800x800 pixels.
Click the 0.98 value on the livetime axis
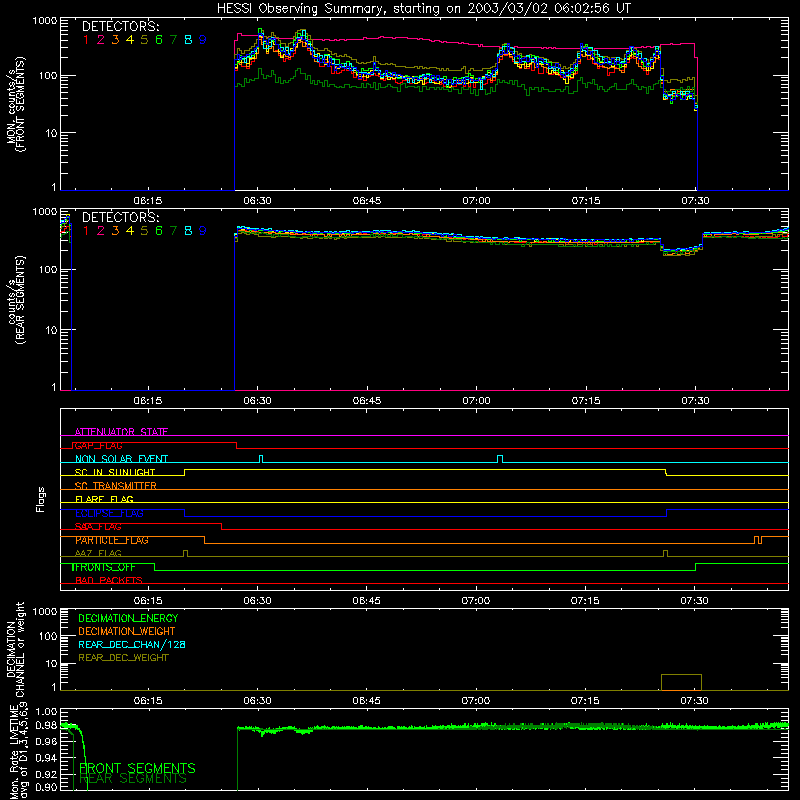tap(47, 725)
